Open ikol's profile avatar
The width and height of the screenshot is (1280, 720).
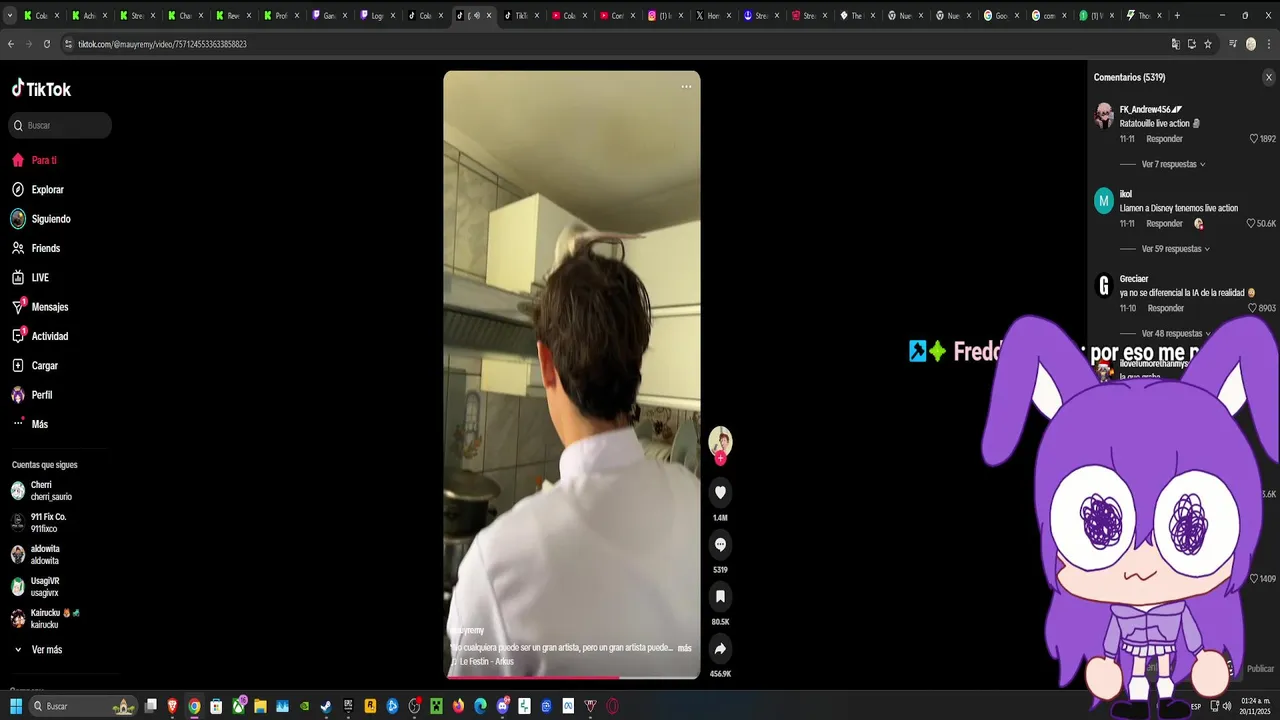pos(1104,200)
